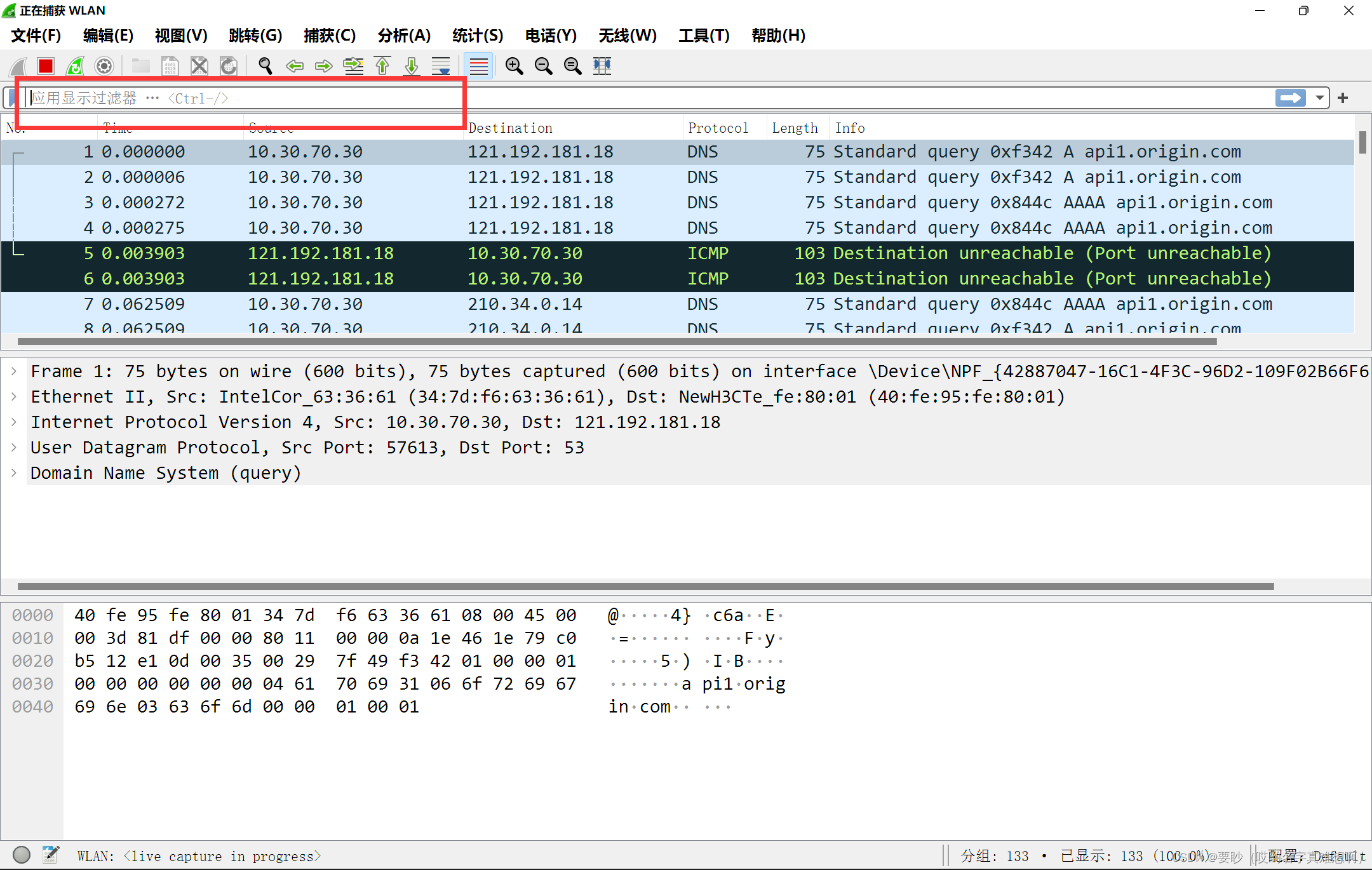Start capturing packets with shark fin icon
This screenshot has height=870, width=1372.
tap(18, 66)
